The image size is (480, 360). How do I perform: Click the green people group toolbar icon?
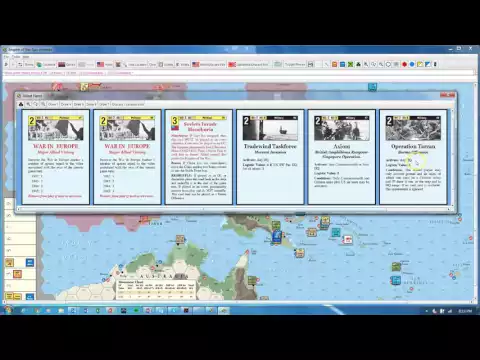pos(358,64)
